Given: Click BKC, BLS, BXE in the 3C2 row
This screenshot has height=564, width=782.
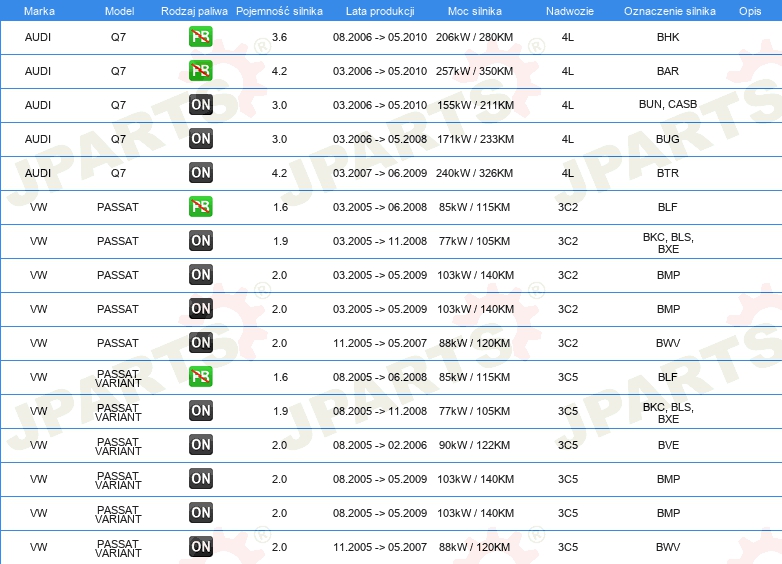Looking at the screenshot, I should point(668,243).
